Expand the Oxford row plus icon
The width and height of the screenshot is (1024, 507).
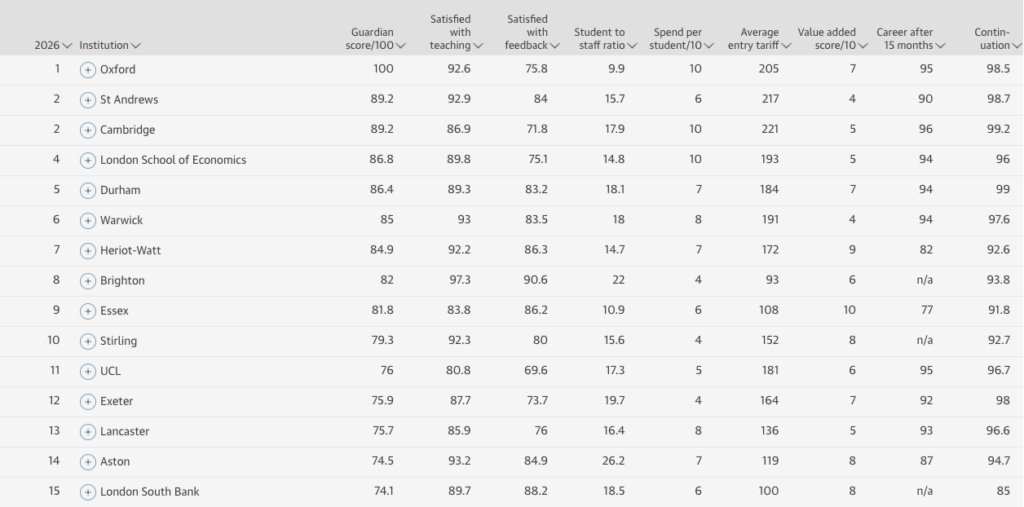coord(88,70)
